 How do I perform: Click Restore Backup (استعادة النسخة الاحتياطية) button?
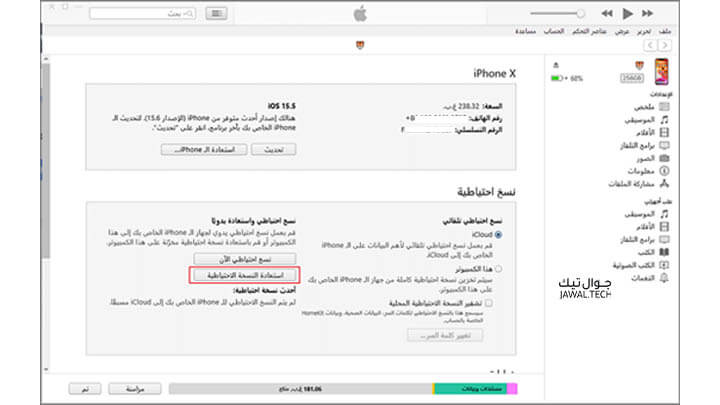245,276
